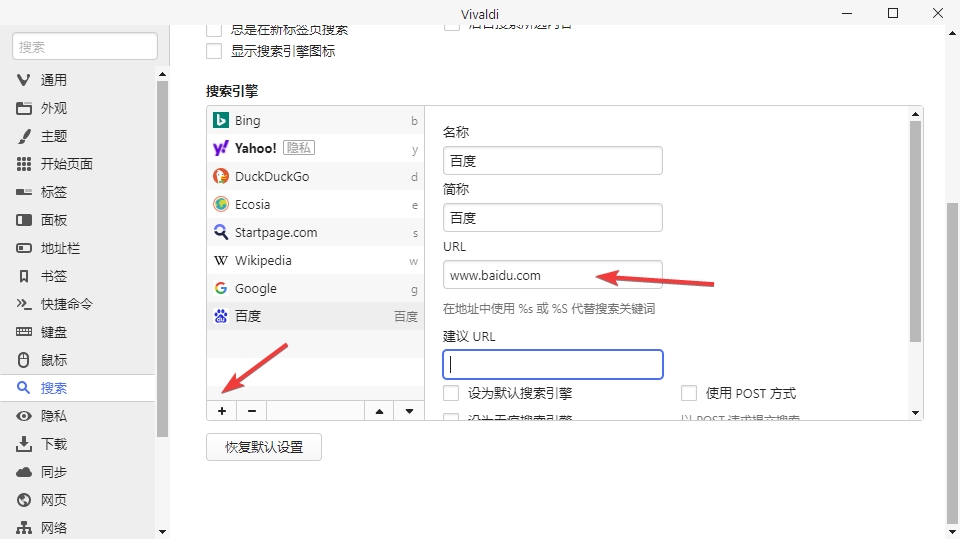Viewport: 960px width, 539px height.
Task: Open the 通用 general settings section
Action: pyautogui.click(x=78, y=80)
